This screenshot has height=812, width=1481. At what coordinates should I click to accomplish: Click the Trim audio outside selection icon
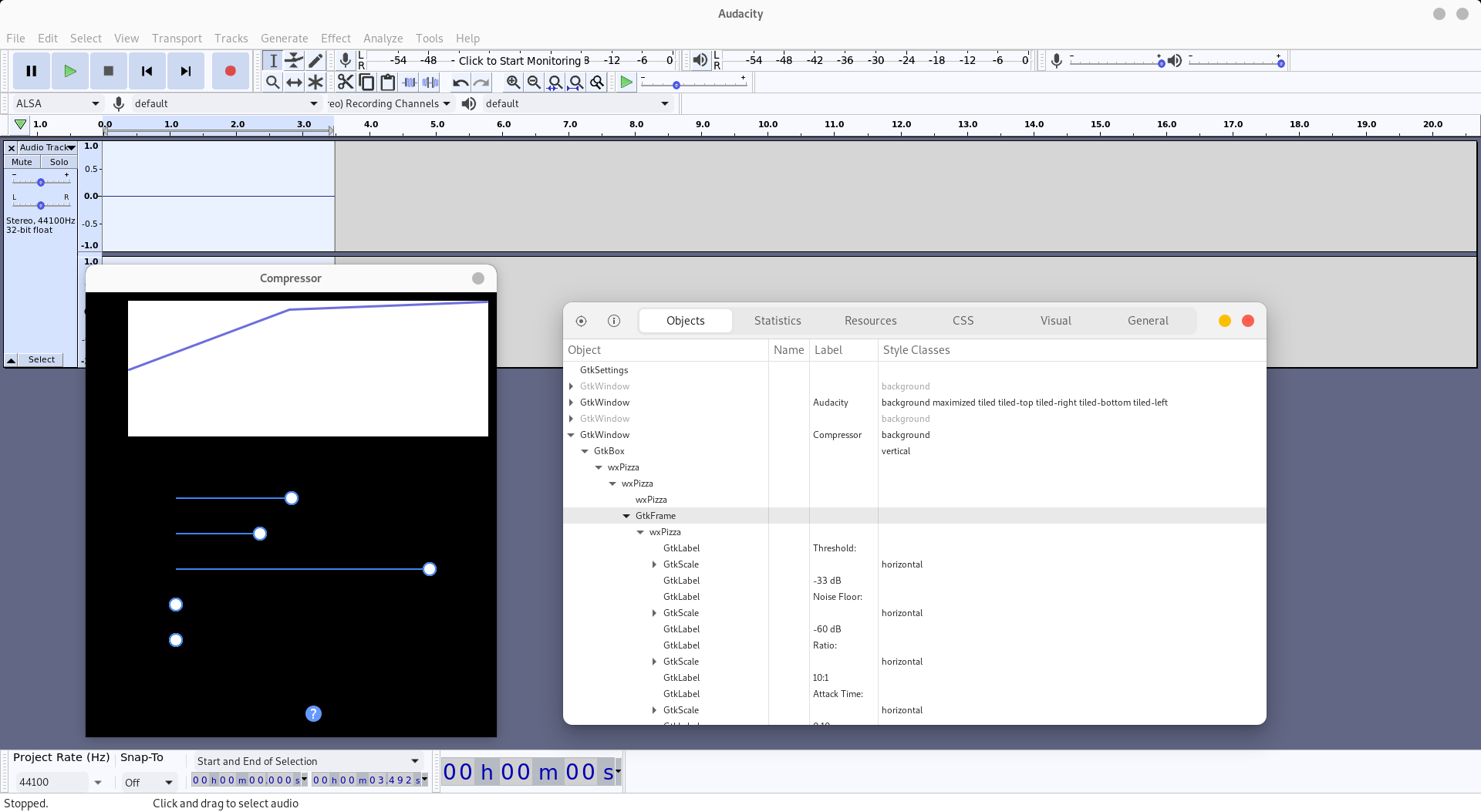410,82
